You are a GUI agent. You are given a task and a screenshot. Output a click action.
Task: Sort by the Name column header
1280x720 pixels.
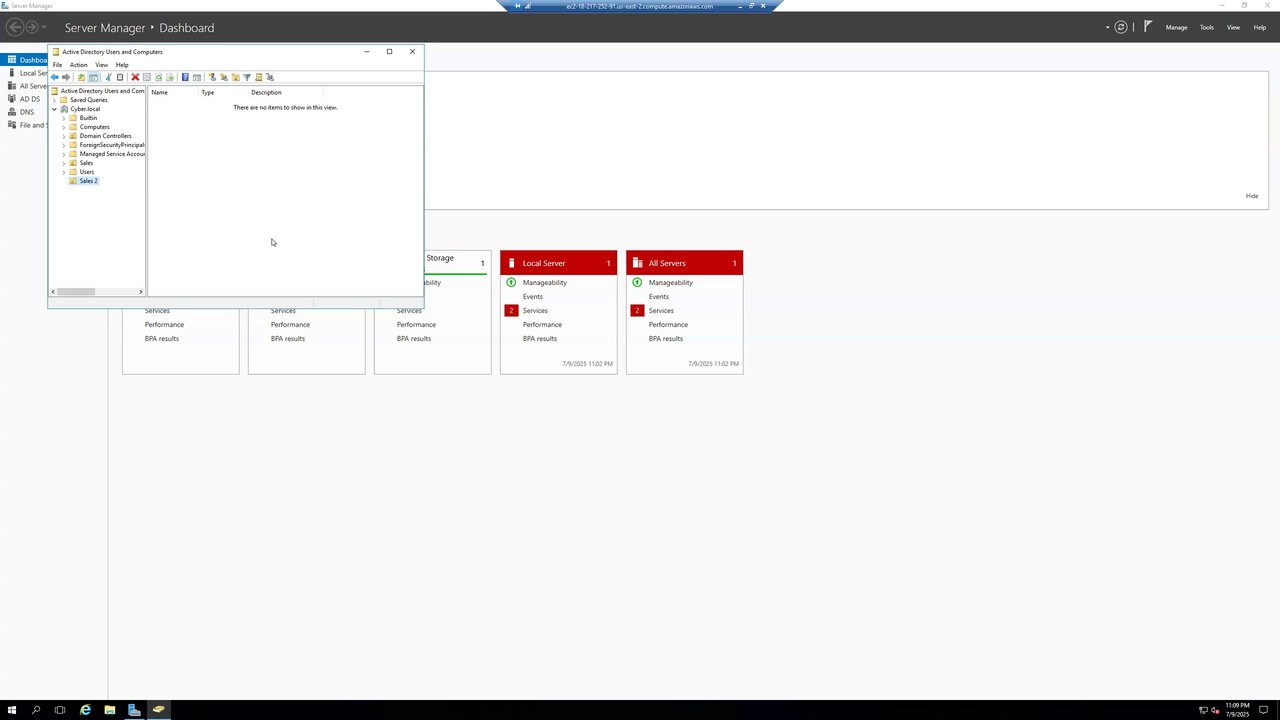[173, 92]
